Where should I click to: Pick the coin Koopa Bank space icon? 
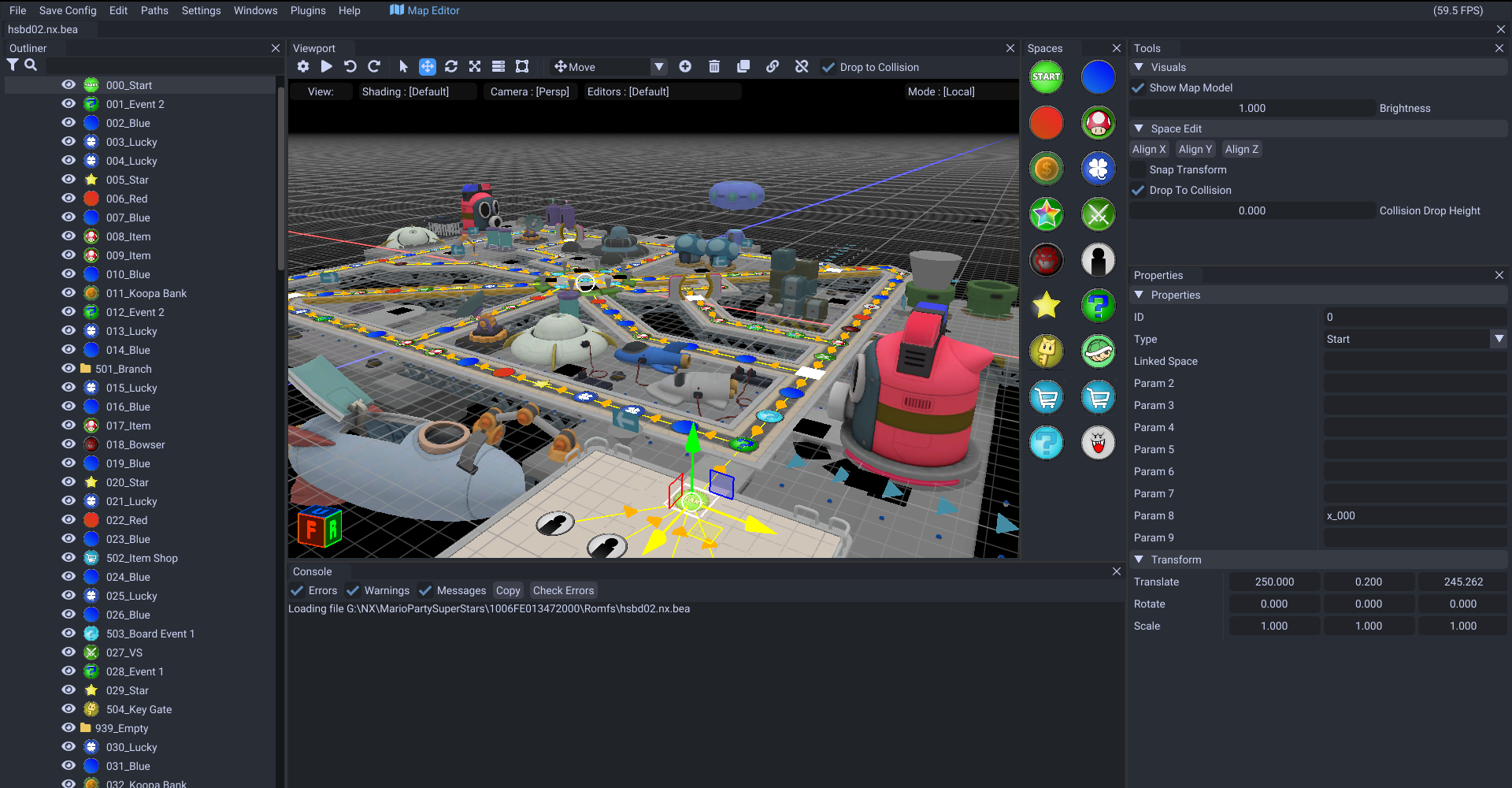(x=1047, y=169)
